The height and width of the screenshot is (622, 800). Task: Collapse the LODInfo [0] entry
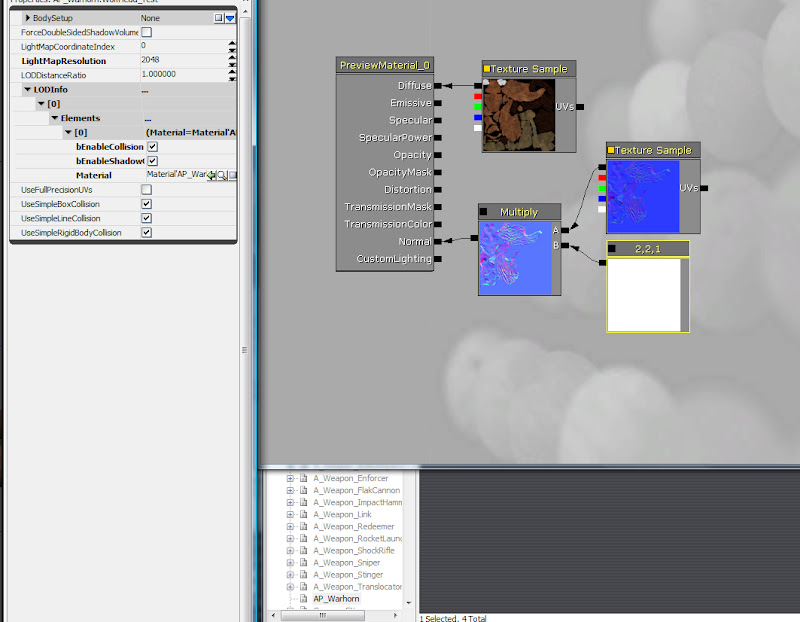coord(41,104)
